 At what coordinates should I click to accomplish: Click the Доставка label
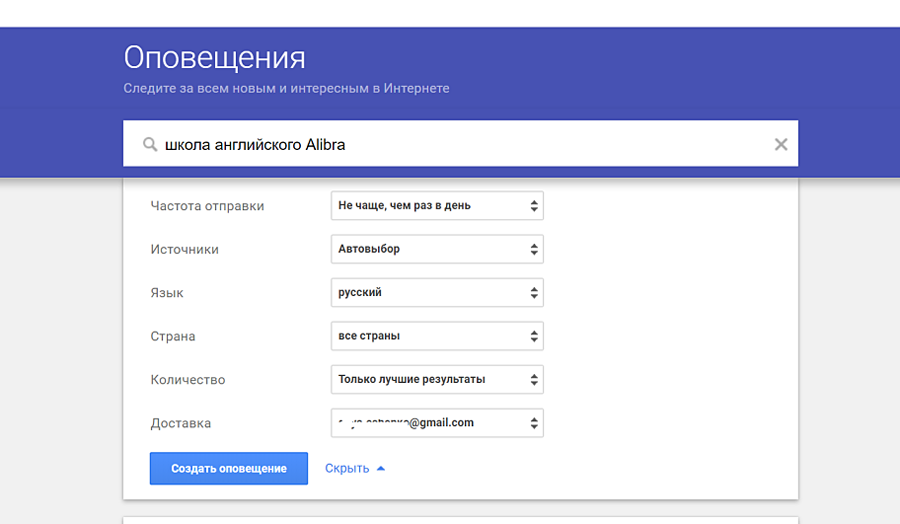point(180,423)
